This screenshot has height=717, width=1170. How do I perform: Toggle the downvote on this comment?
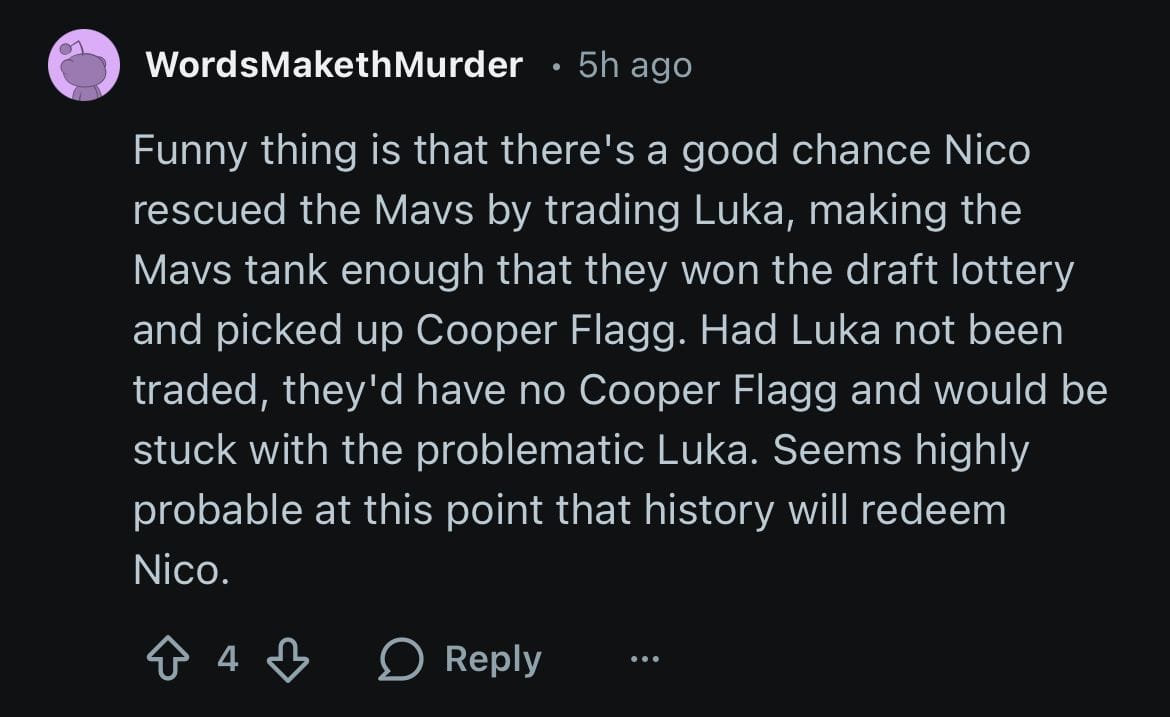pyautogui.click(x=288, y=658)
